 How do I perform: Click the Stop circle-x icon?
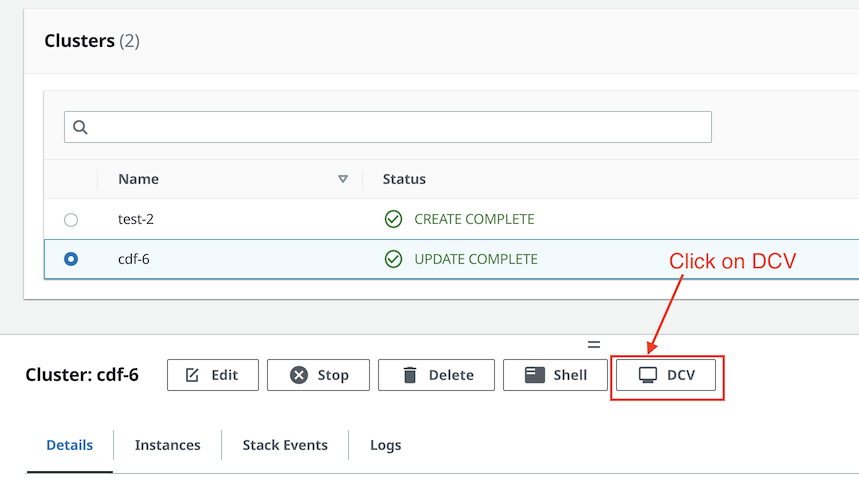(299, 375)
